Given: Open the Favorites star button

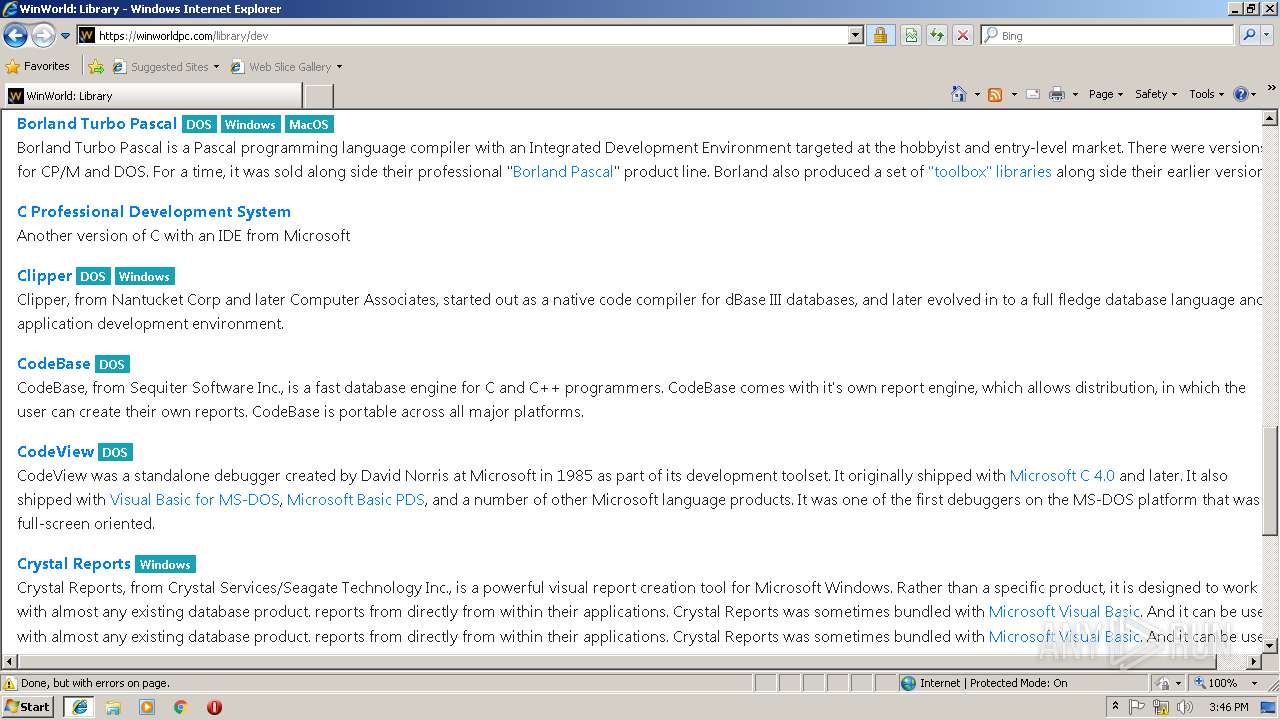Looking at the screenshot, I should coord(38,66).
